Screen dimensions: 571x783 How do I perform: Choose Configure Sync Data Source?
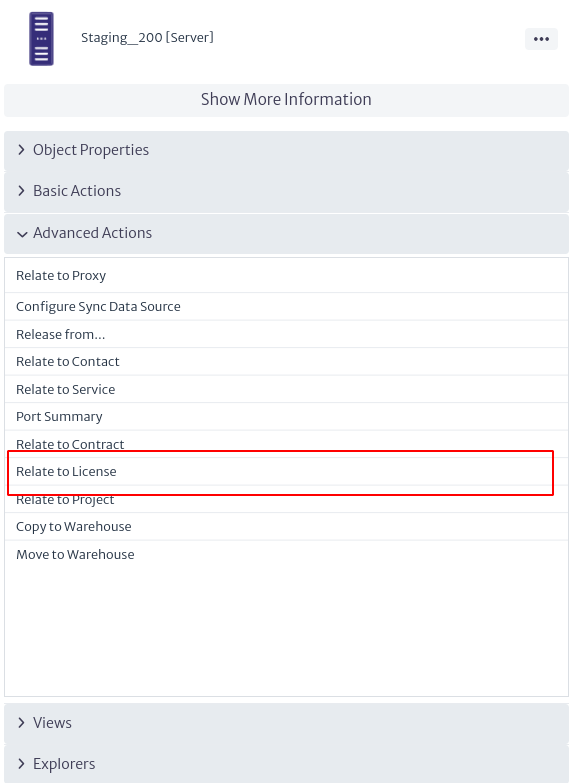click(x=286, y=307)
